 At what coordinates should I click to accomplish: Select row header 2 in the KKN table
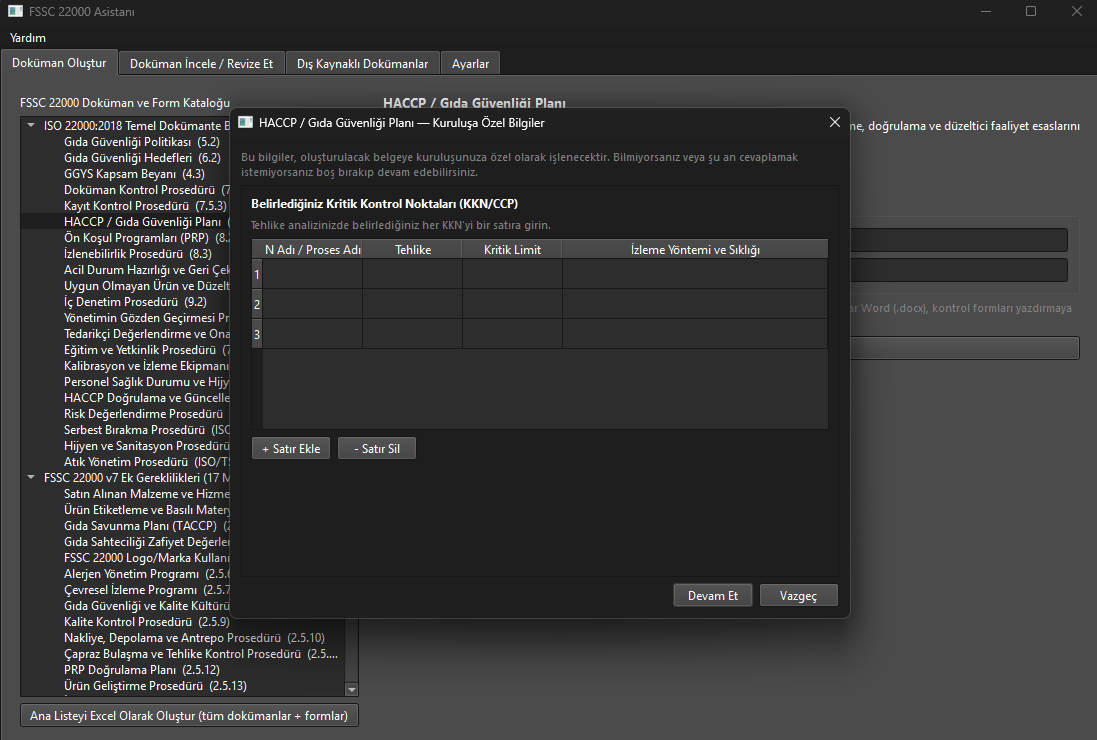point(257,304)
